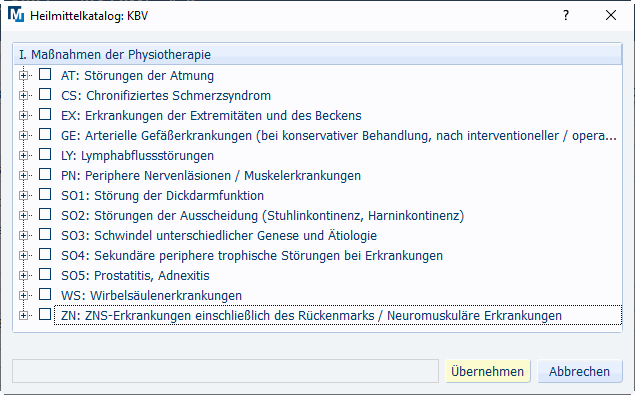Expand the EX: Erkrankungen der Extremitäten node

coord(23,115)
